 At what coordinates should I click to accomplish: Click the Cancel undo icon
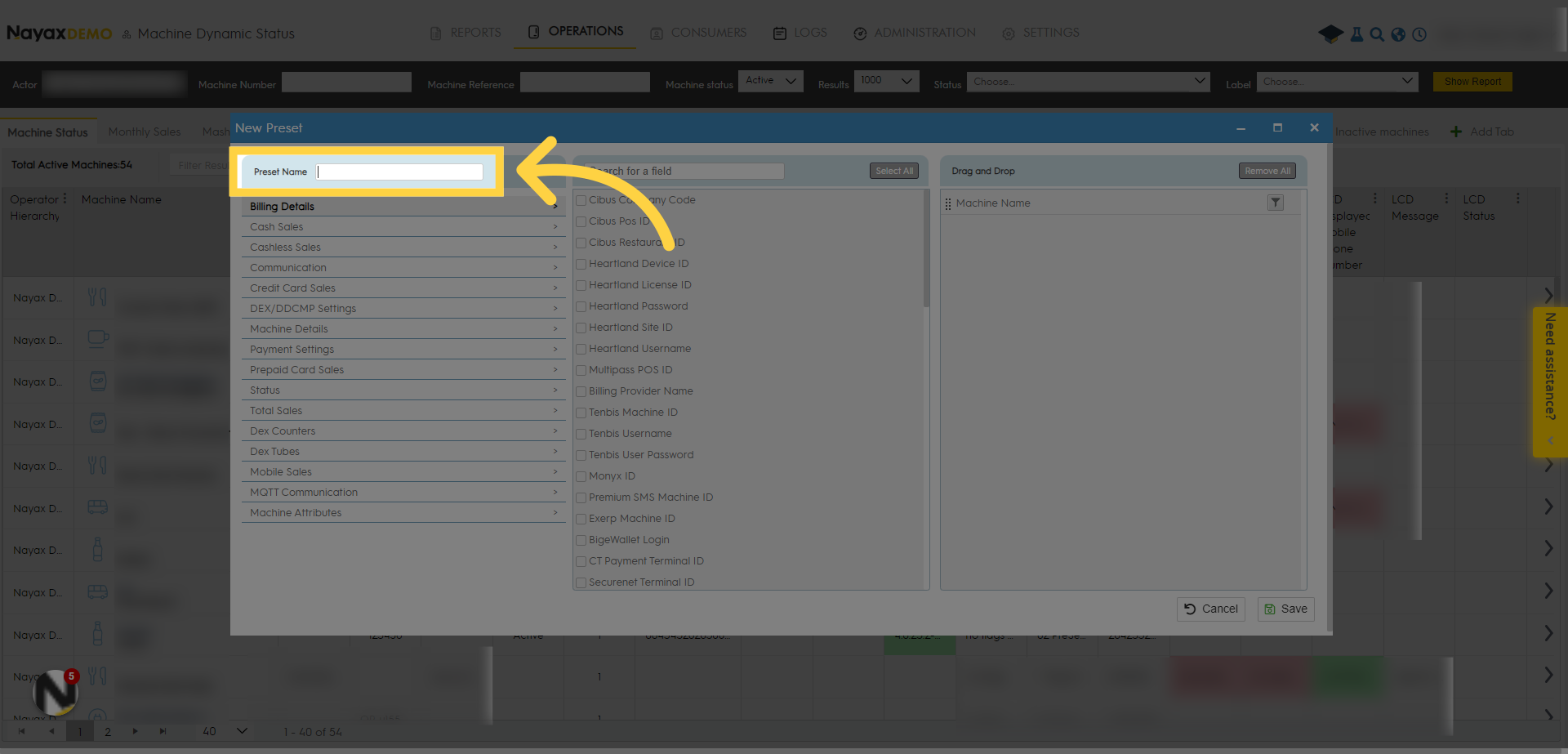(1190, 609)
